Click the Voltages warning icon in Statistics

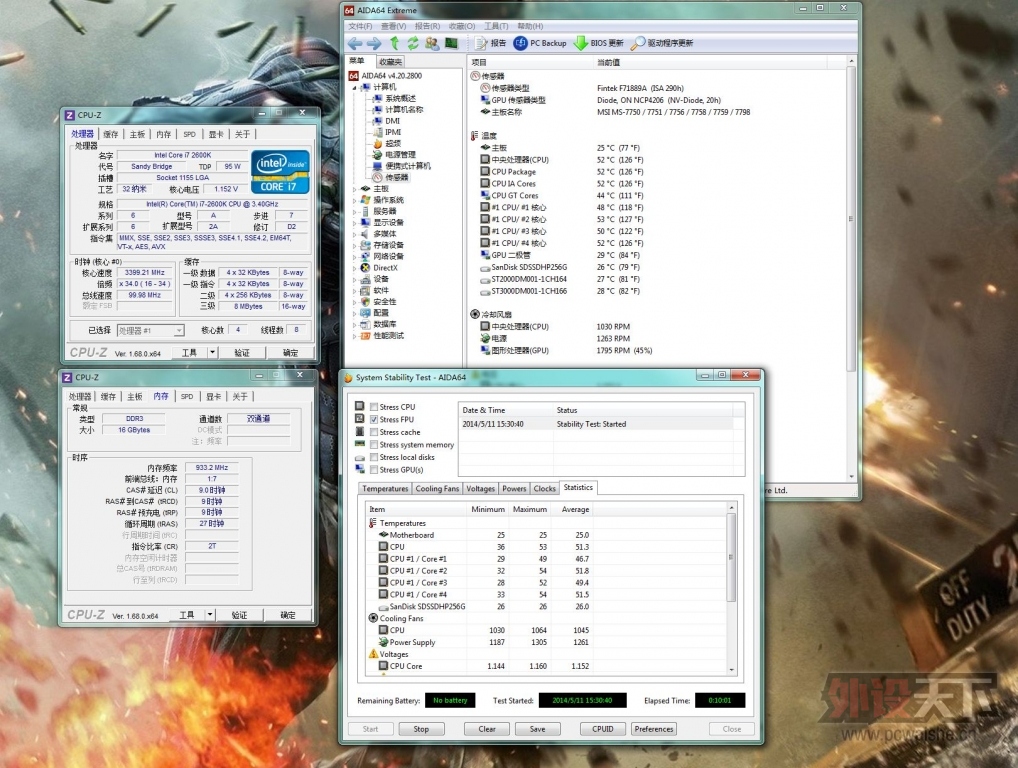(x=373, y=654)
